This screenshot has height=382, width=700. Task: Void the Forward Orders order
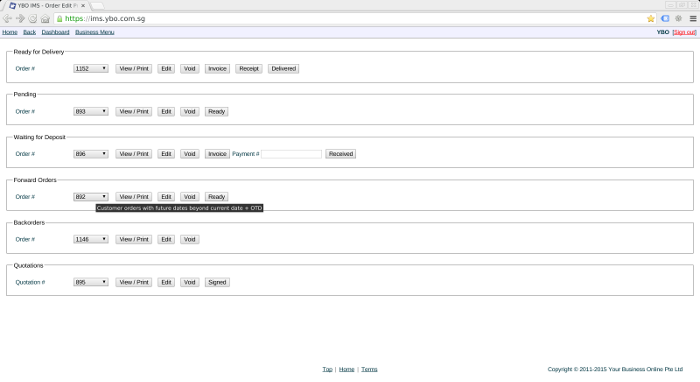pyautogui.click(x=190, y=197)
